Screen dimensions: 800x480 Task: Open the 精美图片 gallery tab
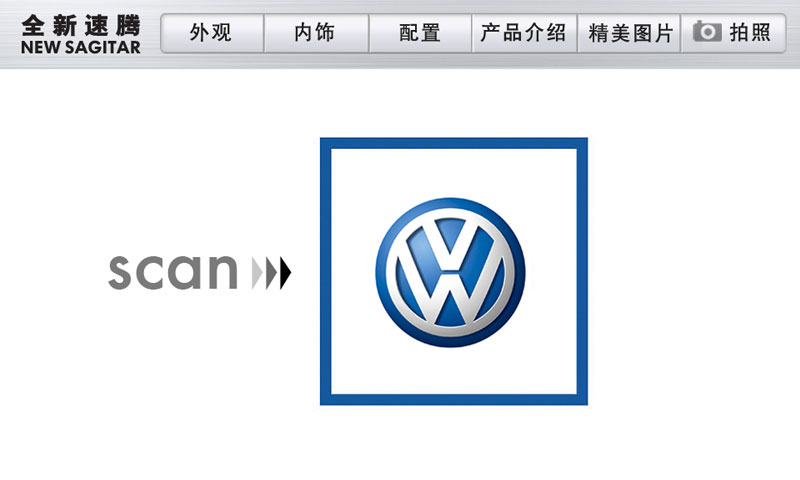point(629,33)
